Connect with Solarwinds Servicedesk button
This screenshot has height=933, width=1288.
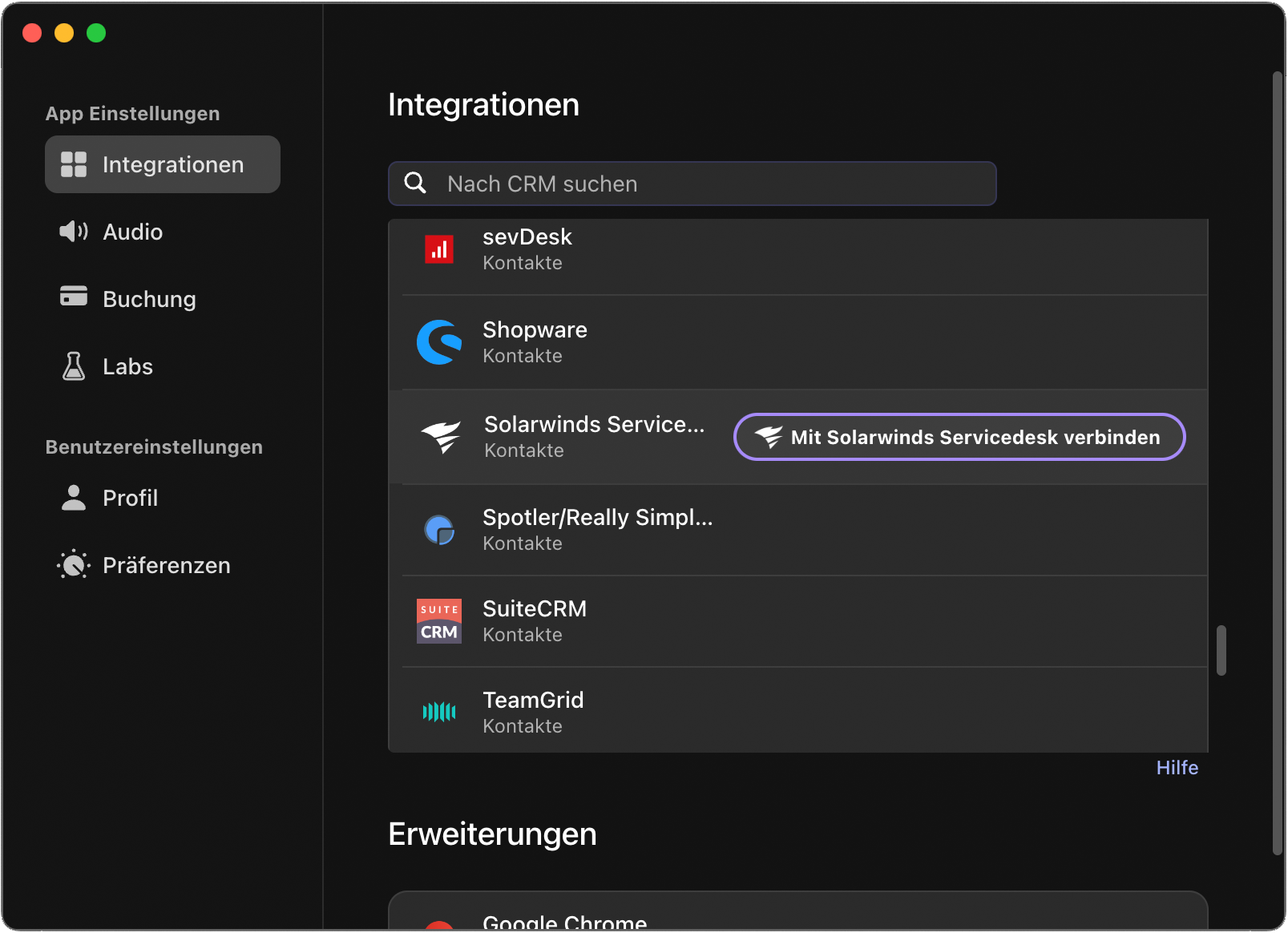click(959, 437)
